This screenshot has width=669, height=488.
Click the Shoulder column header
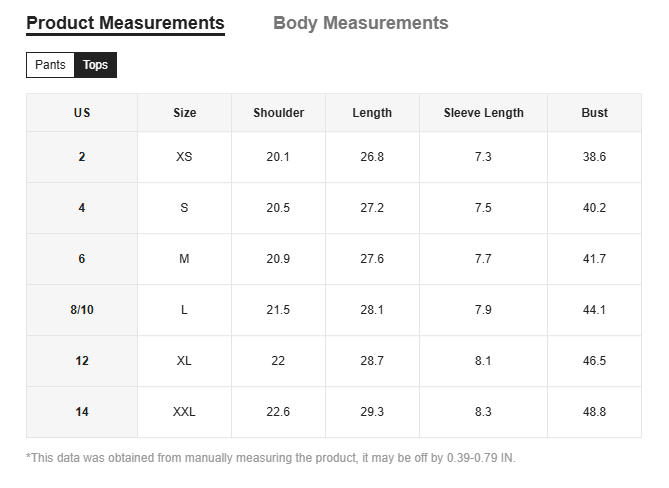(278, 113)
